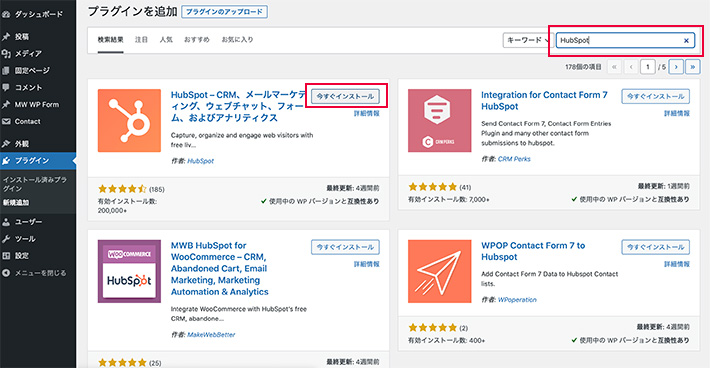Open コメント in the sidebar menu
Viewport: 710px width, 368px height.
(28, 87)
